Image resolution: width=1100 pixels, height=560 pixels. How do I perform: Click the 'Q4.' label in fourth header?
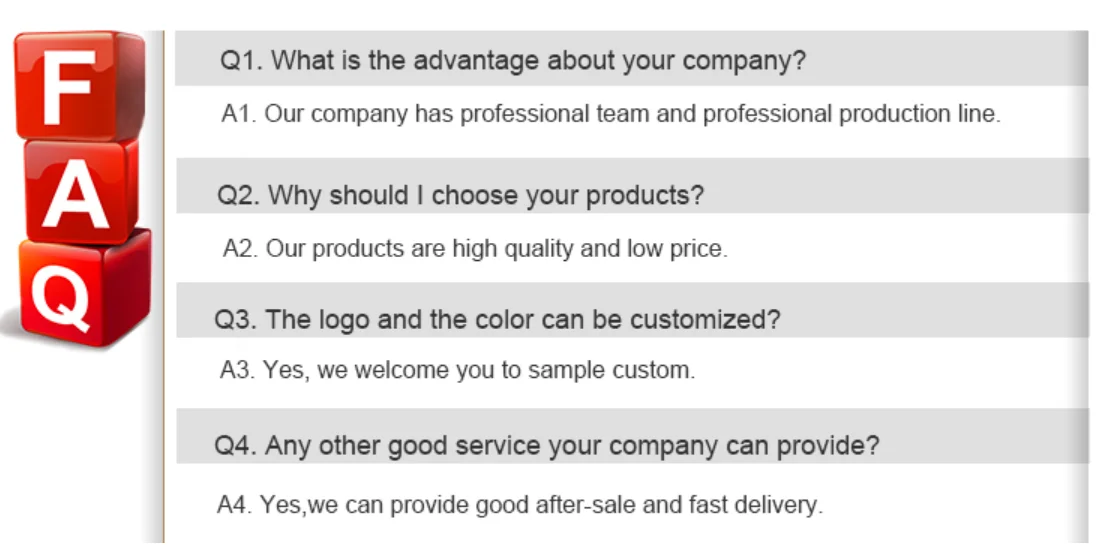(236, 446)
